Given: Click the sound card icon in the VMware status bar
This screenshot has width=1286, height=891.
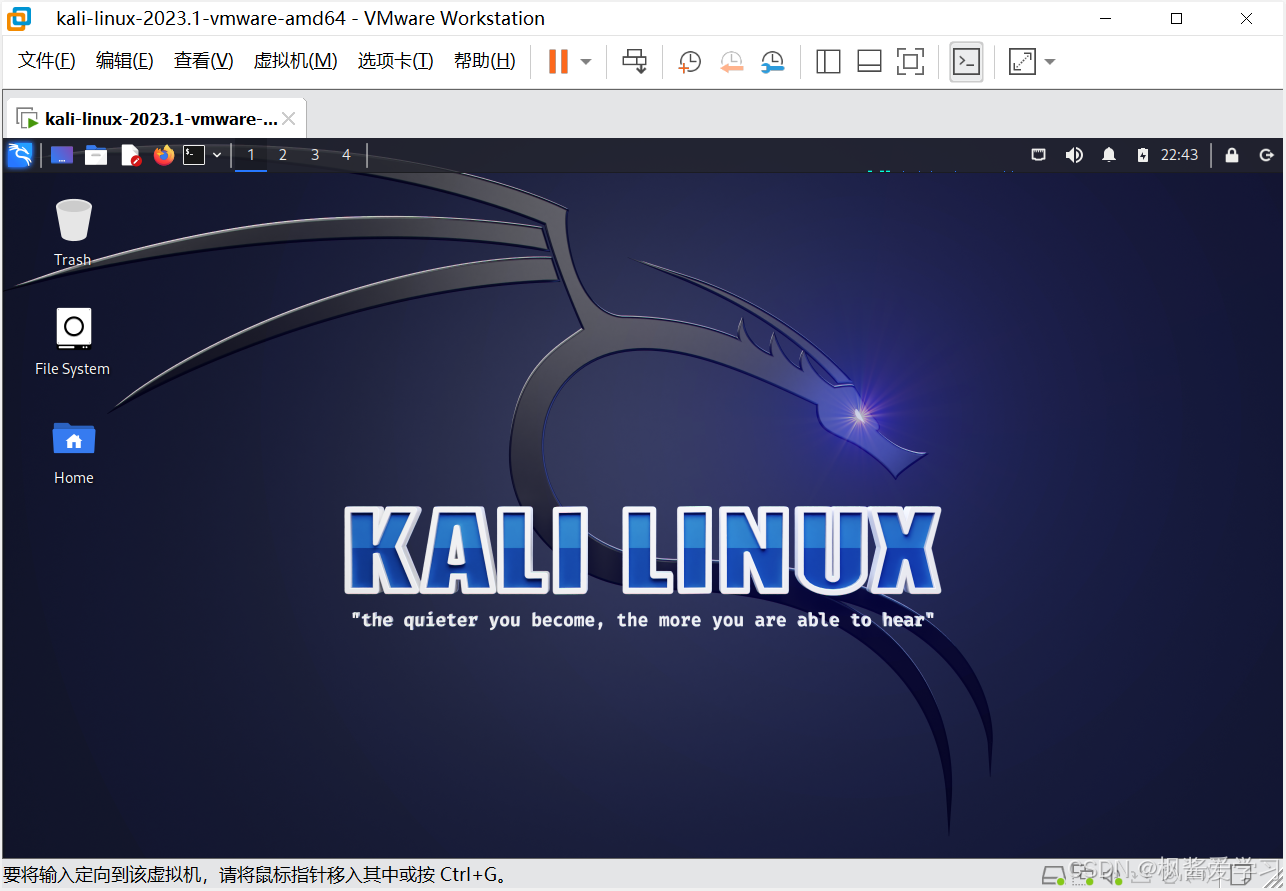Looking at the screenshot, I should pyautogui.click(x=1110, y=875).
